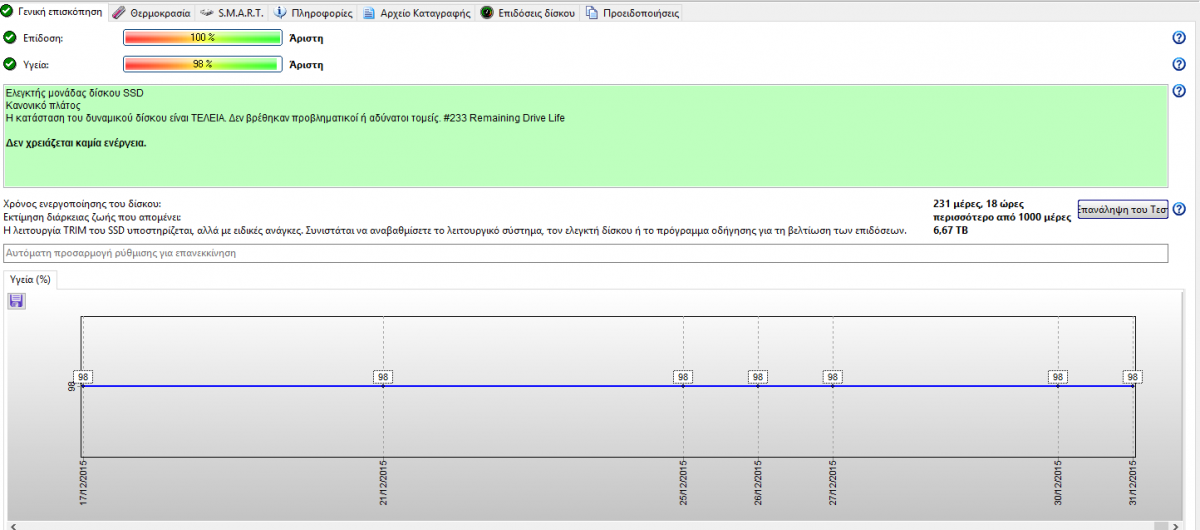The width and height of the screenshot is (1200, 530).
Task: Select the 98 data point at 21/12/2015
Action: coord(383,377)
